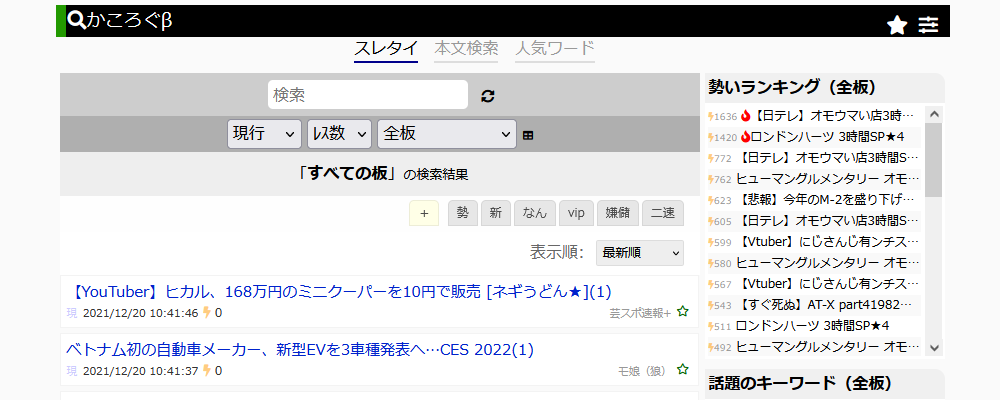The width and height of the screenshot is (1000, 400).
Task: Click the magnifier icon beside かころぐβ
Action: pos(77,20)
